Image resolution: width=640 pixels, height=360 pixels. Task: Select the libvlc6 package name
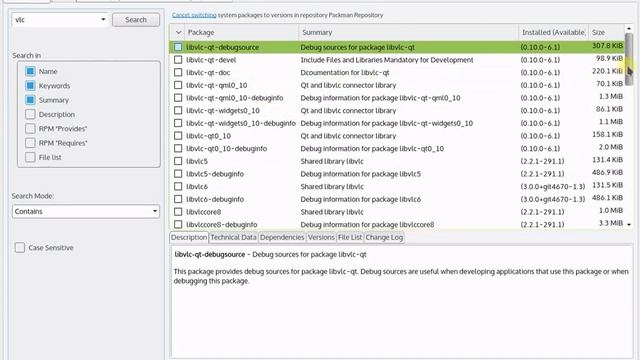tap(197, 186)
